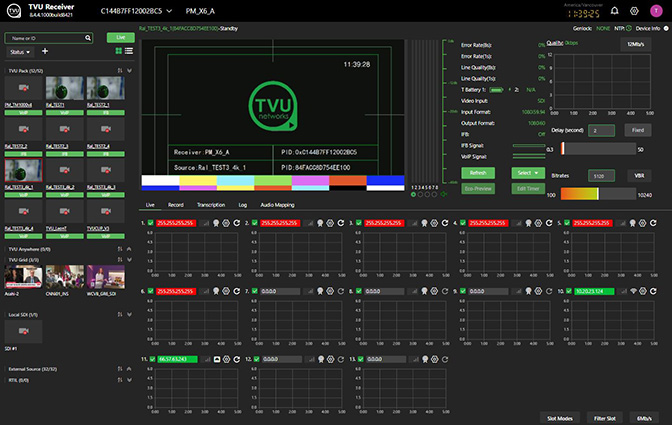Toggle the slot 9 checkbox
The width and height of the screenshot is (672, 425).
463,291
